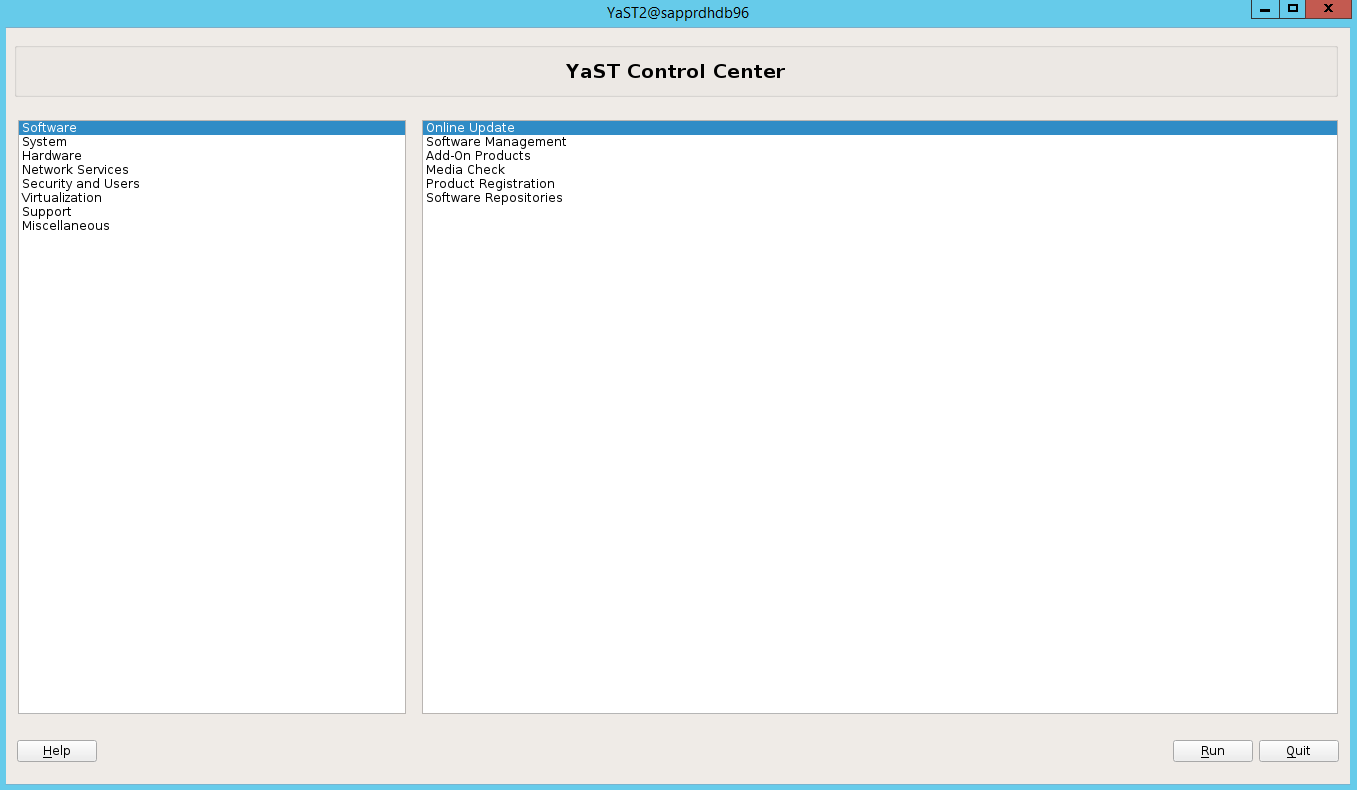
Task: Select the Online Update module
Action: point(880,128)
